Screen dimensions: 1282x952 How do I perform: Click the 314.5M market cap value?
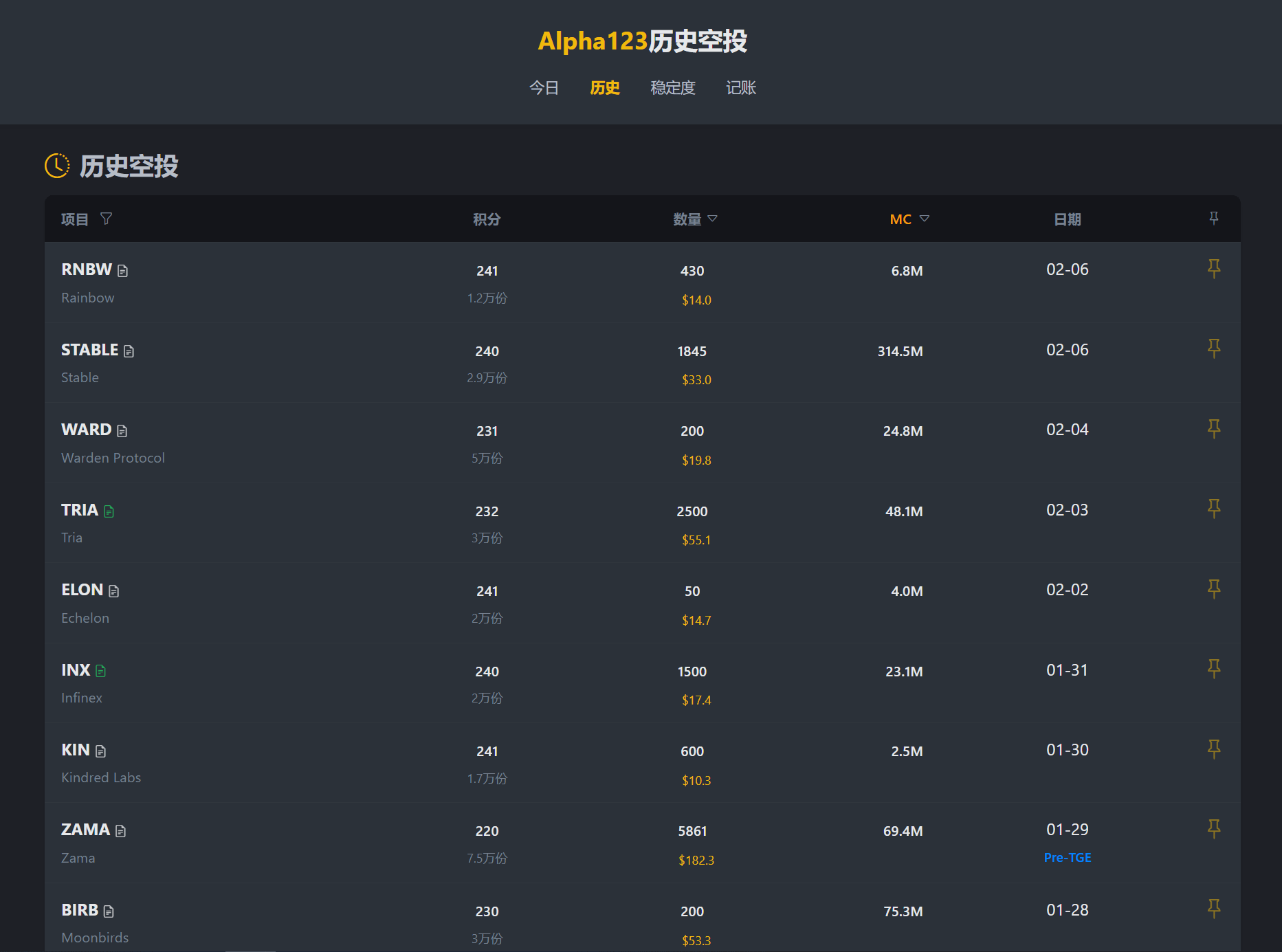coord(900,351)
